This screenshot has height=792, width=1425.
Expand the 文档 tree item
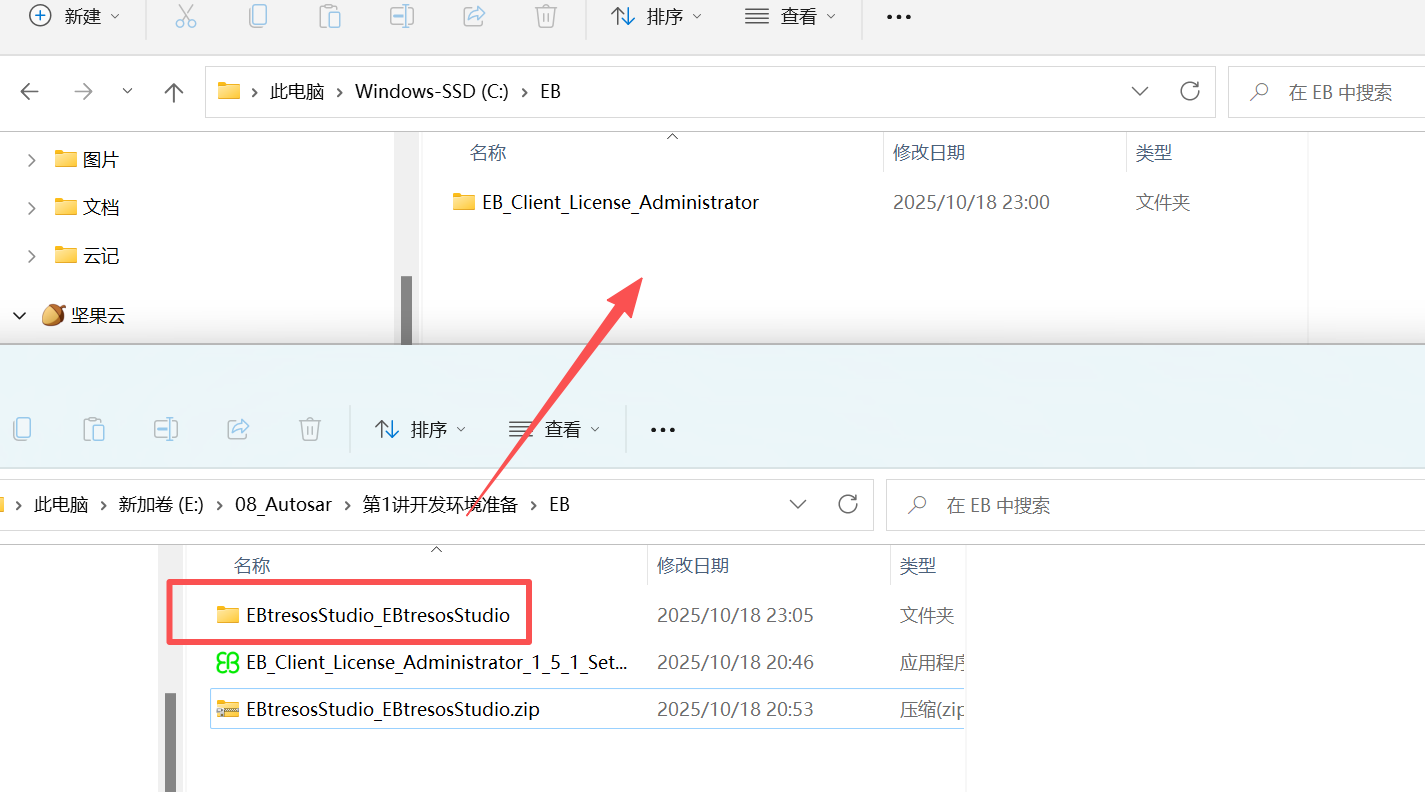point(32,207)
